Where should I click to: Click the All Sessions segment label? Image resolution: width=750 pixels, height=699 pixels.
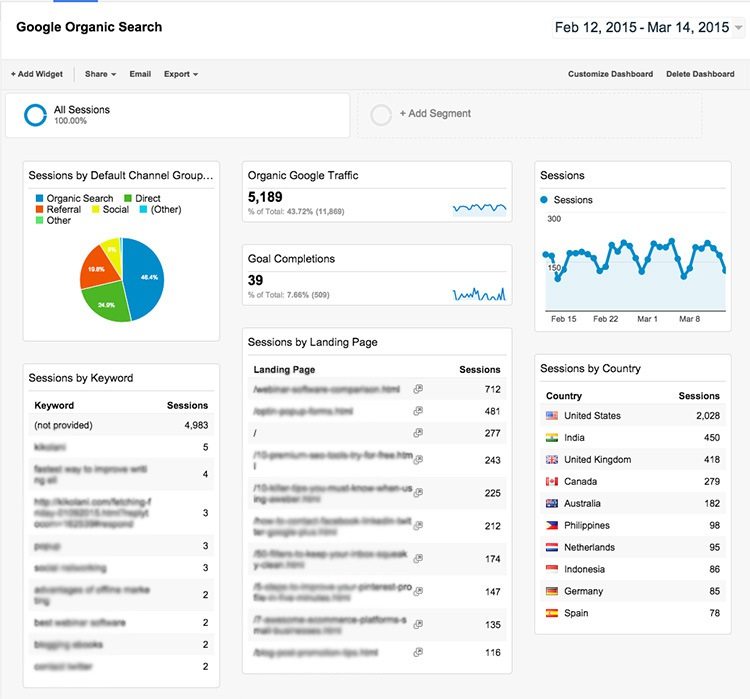[x=82, y=110]
